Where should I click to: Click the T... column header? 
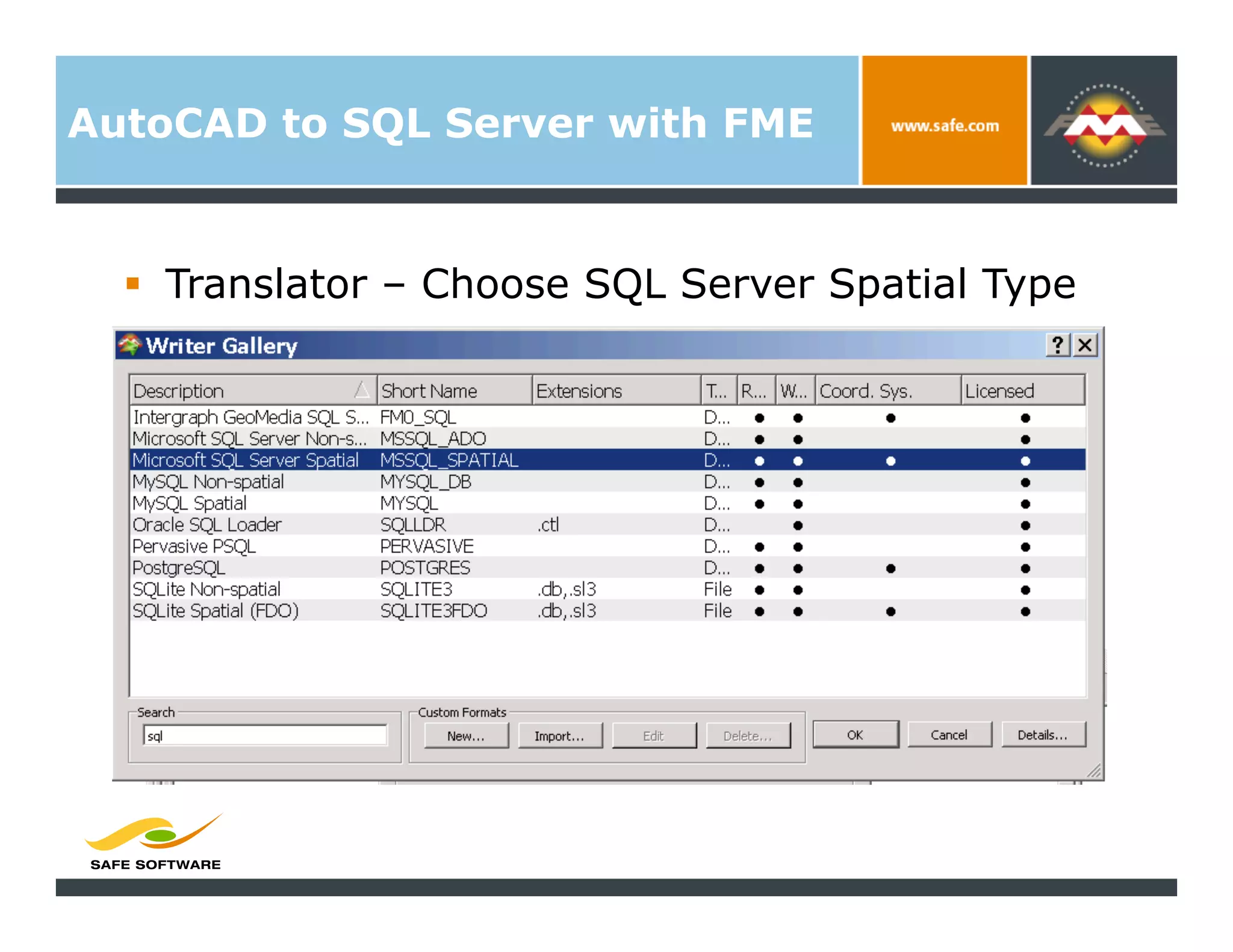click(x=719, y=391)
